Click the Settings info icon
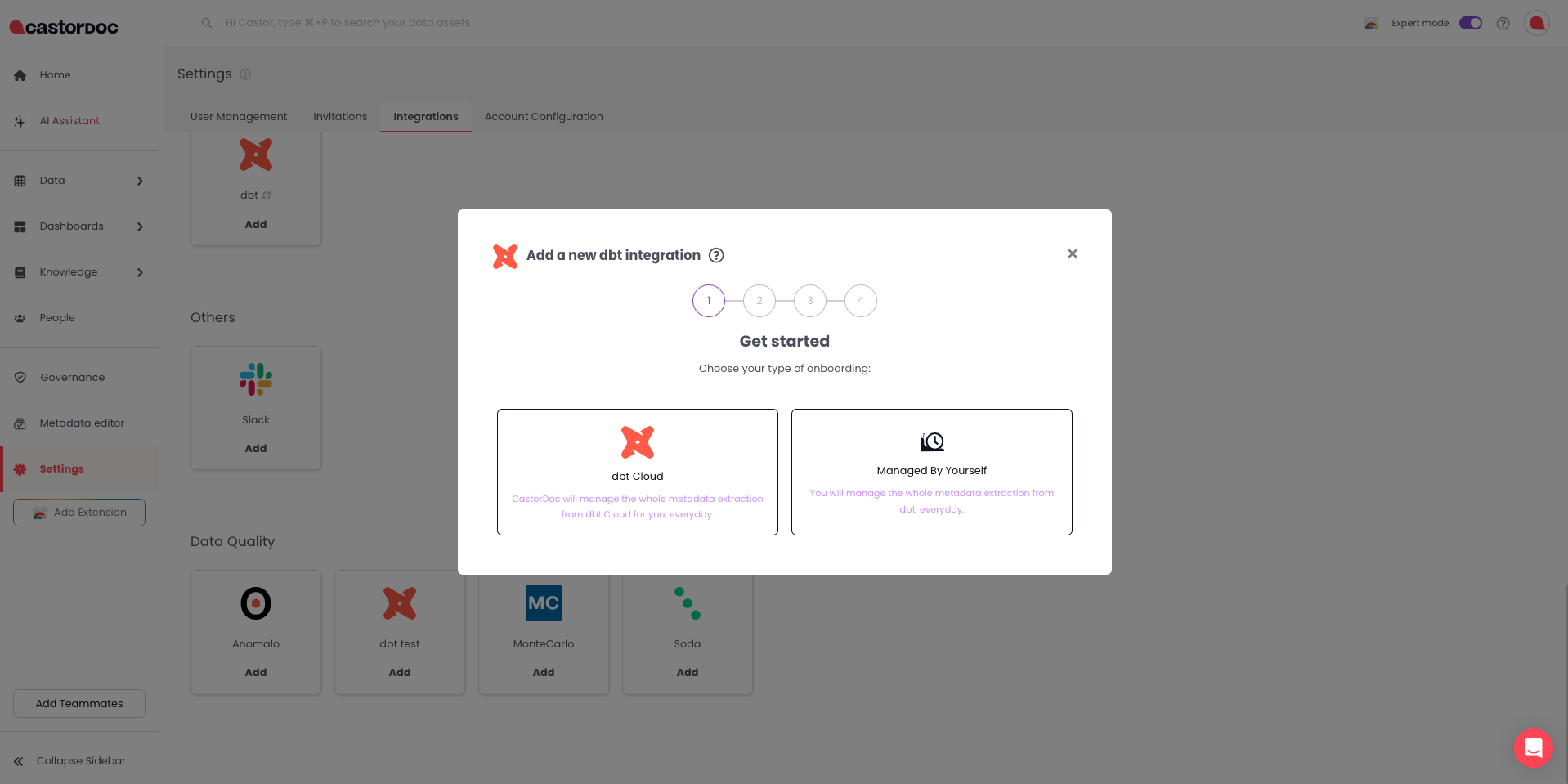The height and width of the screenshot is (784, 1568). [245, 74]
